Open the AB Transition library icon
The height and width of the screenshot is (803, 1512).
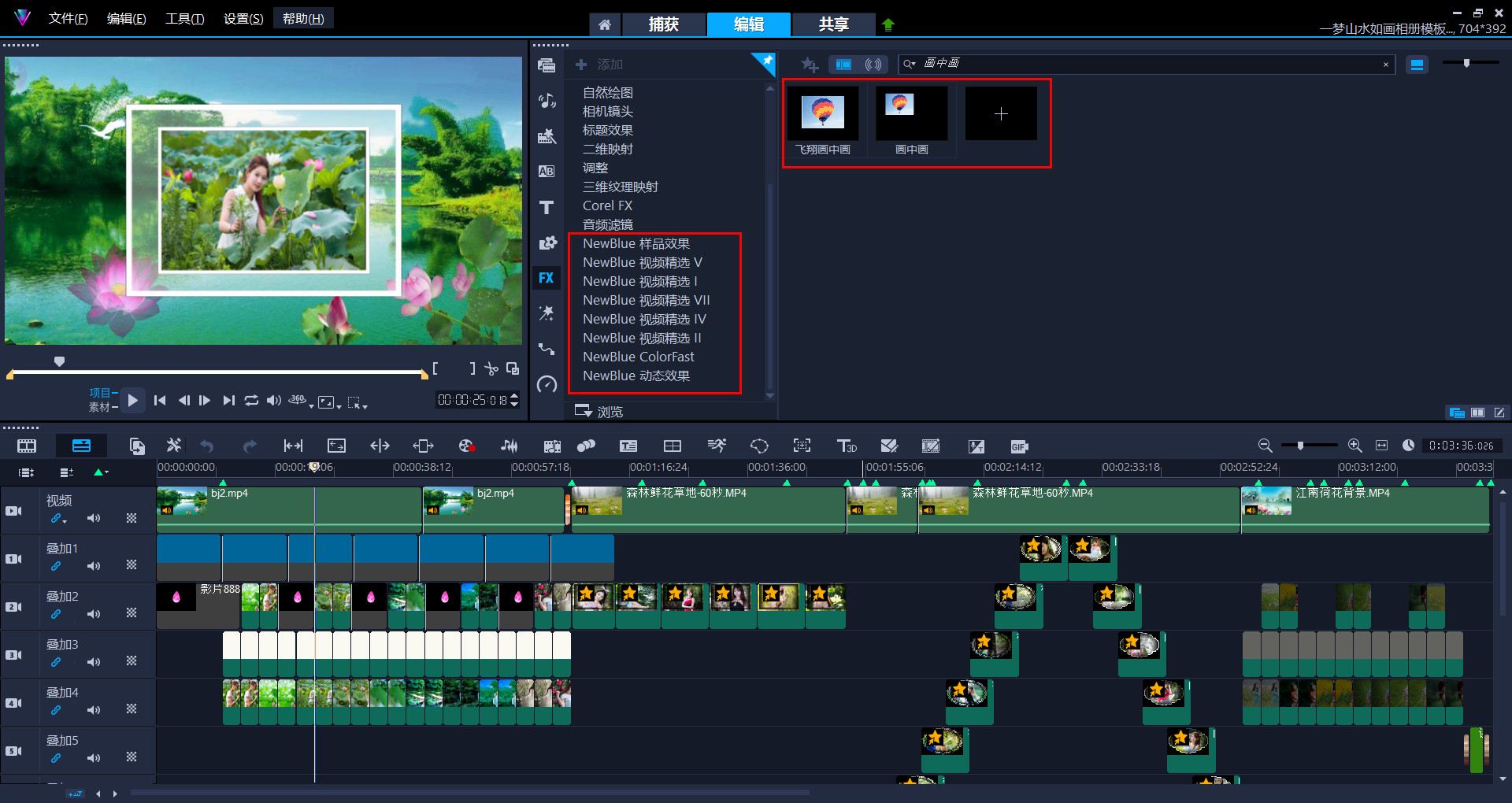pyautogui.click(x=546, y=172)
